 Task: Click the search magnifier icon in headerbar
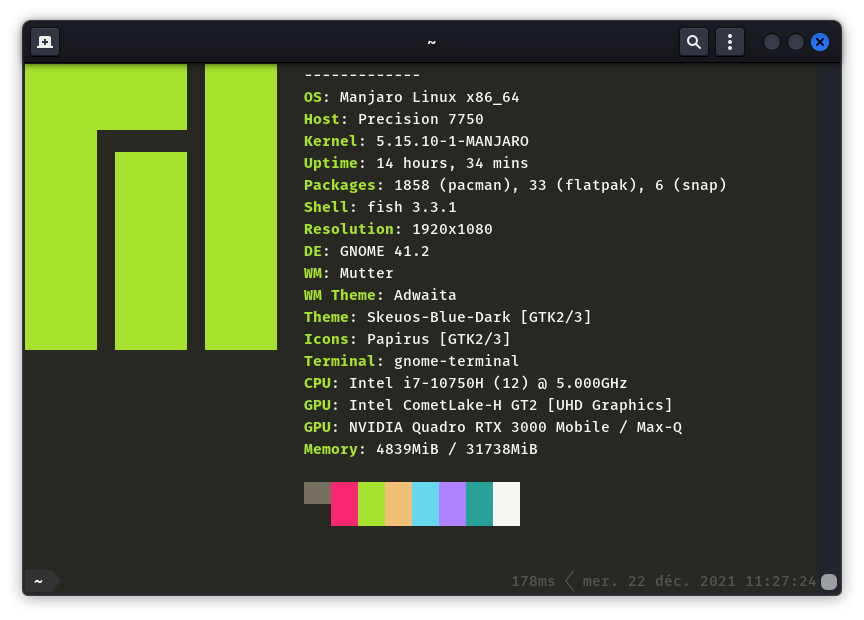(x=693, y=41)
